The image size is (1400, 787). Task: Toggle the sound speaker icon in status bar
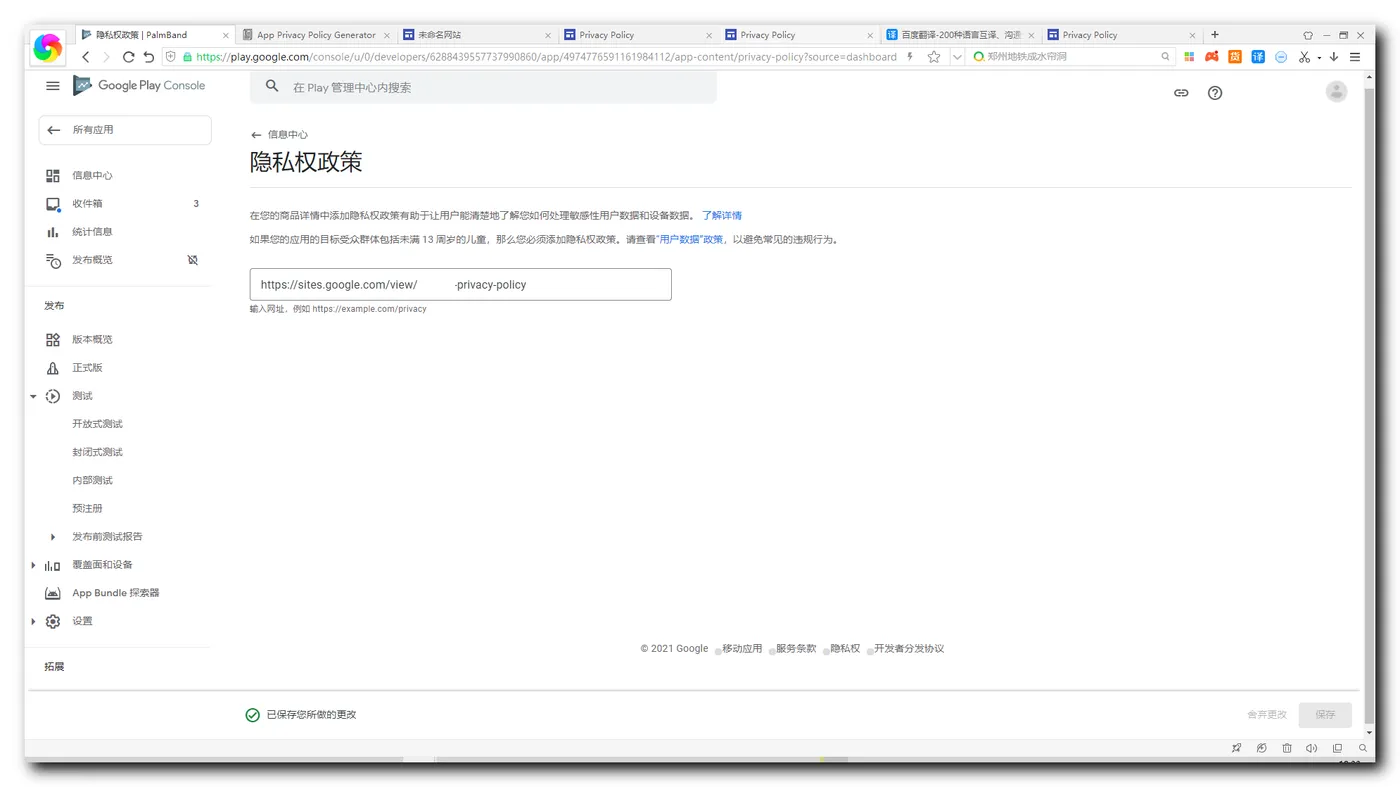pyautogui.click(x=1311, y=748)
